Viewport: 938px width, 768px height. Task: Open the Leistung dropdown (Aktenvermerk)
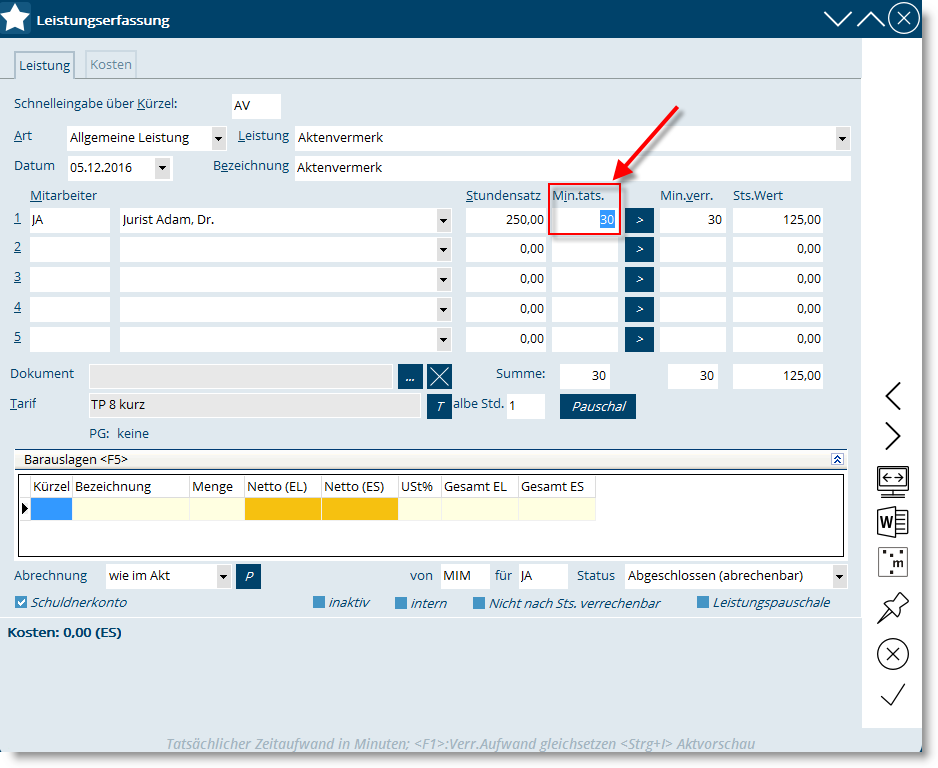(x=842, y=139)
